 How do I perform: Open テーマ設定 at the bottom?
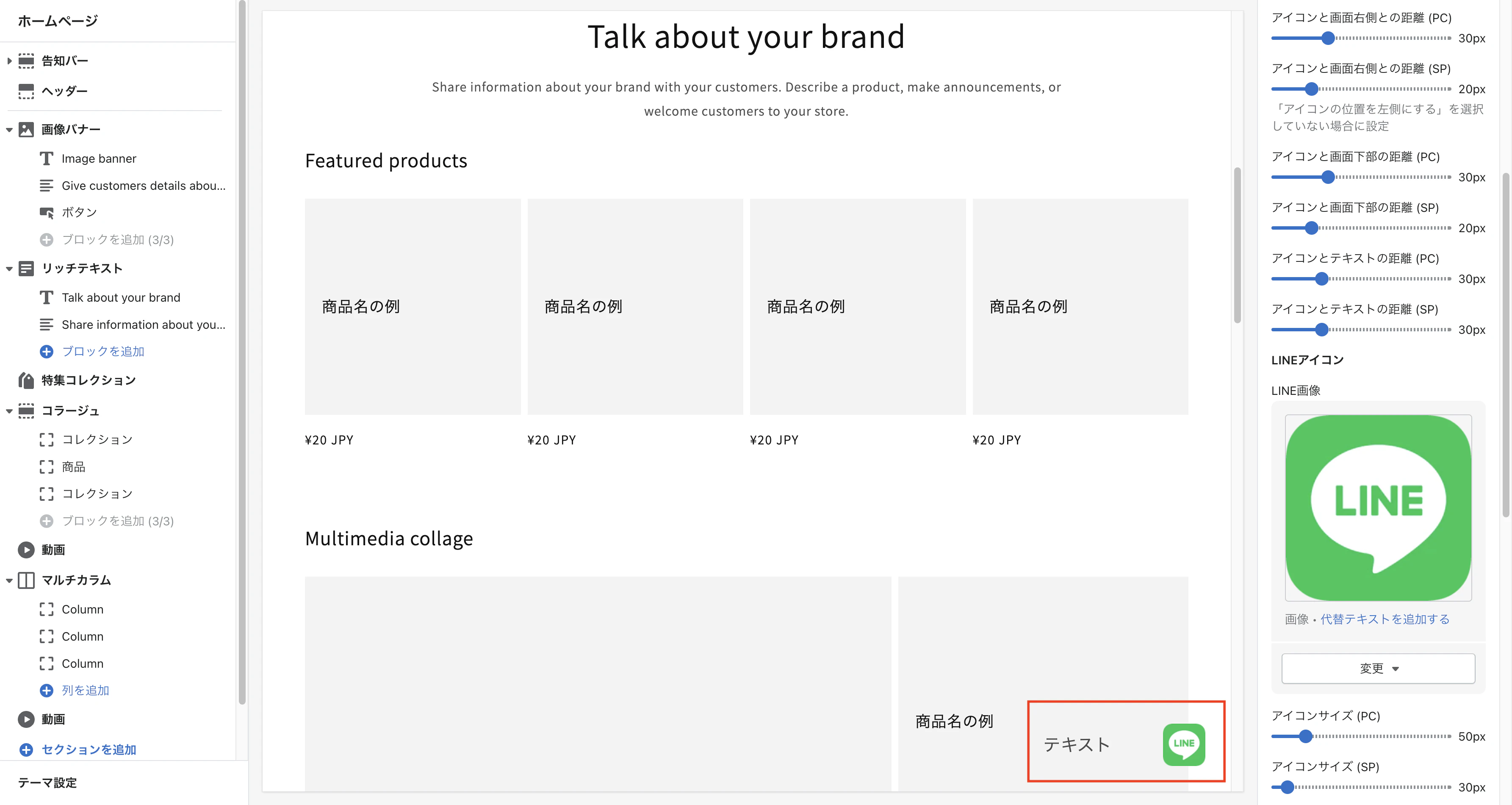47,783
